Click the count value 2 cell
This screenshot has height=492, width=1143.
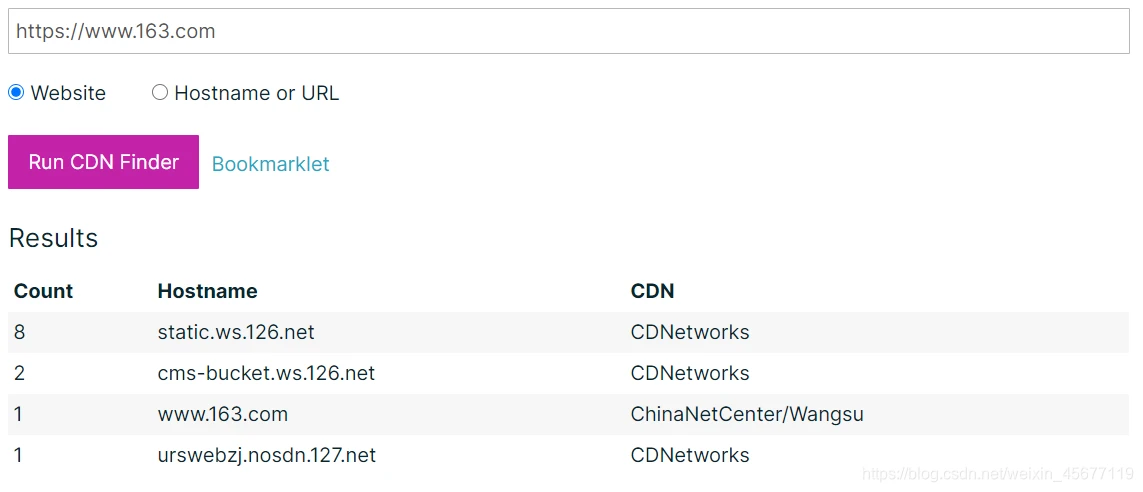pyautogui.click(x=20, y=373)
